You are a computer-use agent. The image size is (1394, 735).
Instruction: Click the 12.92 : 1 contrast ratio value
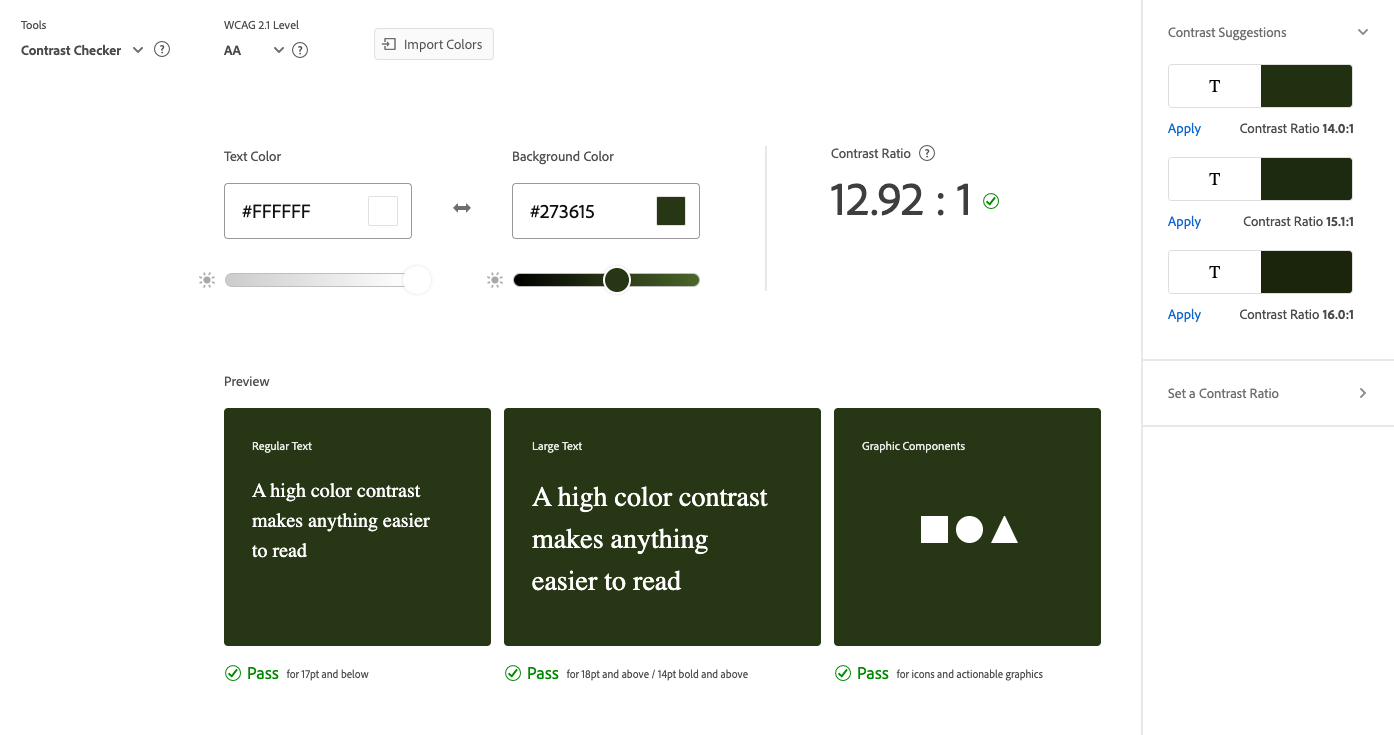tap(901, 200)
